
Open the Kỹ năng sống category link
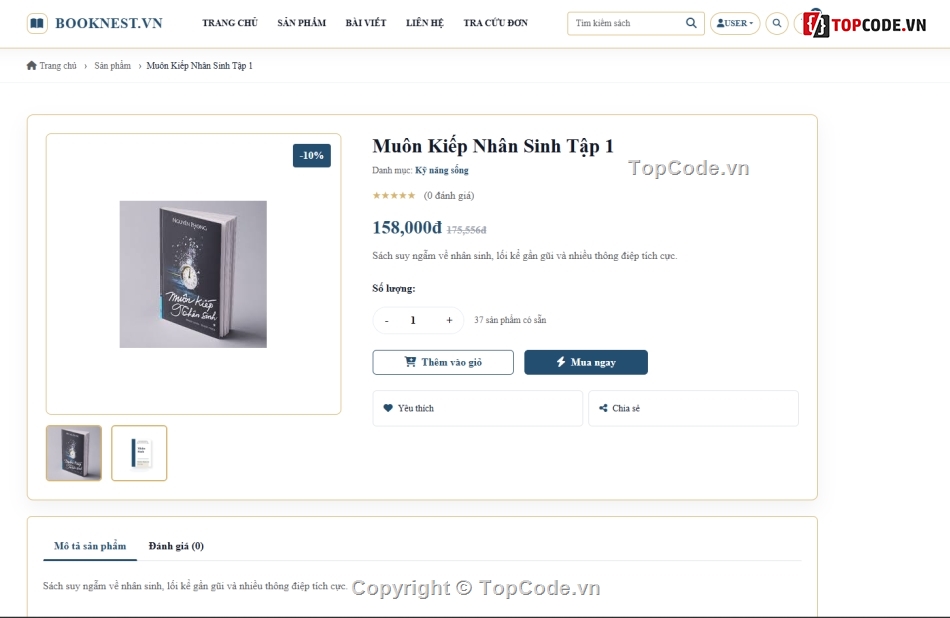(442, 170)
